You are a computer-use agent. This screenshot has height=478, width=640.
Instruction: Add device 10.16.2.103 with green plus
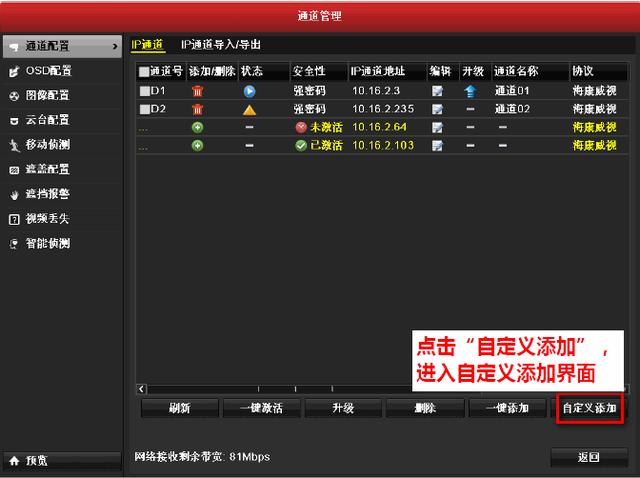click(198, 145)
